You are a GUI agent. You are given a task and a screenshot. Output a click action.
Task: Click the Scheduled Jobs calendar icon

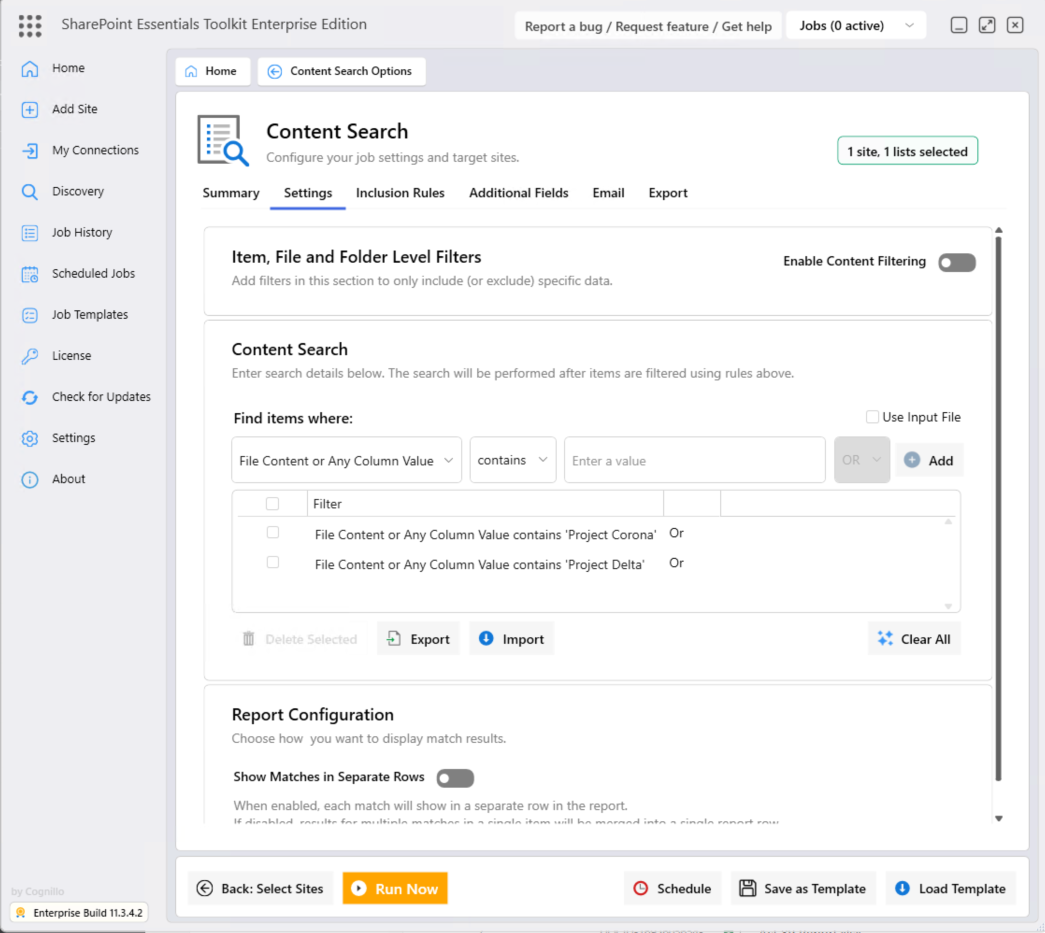click(30, 274)
